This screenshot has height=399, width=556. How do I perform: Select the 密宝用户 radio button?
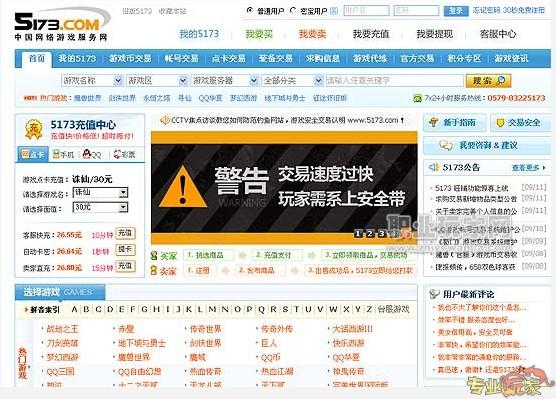(293, 11)
